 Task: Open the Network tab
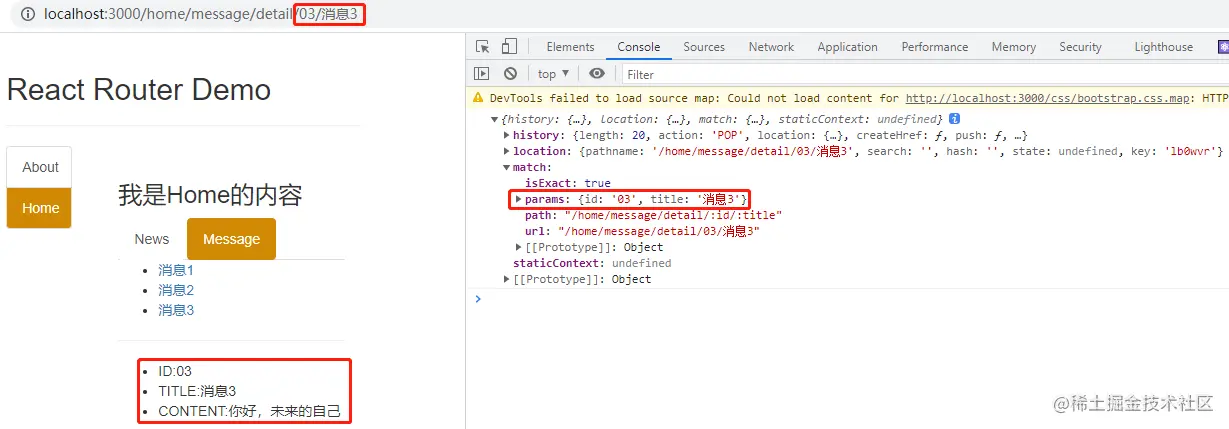771,47
